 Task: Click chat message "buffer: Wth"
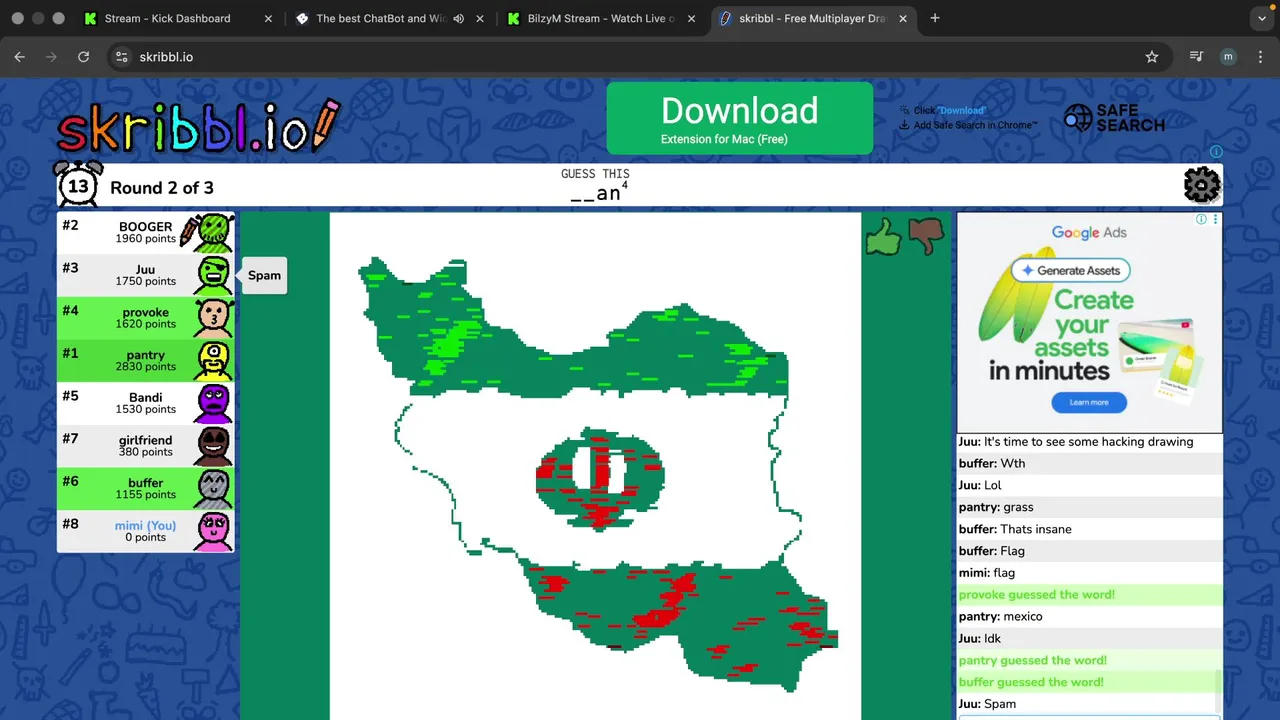click(x=992, y=463)
